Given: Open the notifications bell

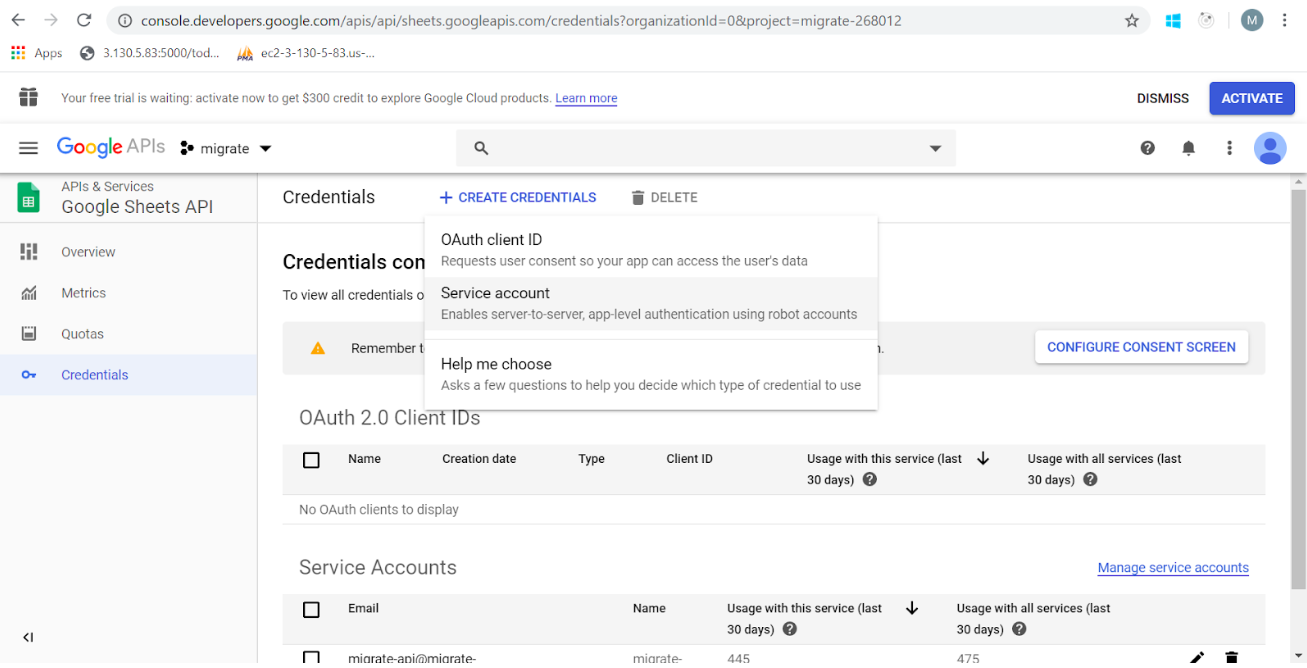Looking at the screenshot, I should click(x=1188, y=147).
